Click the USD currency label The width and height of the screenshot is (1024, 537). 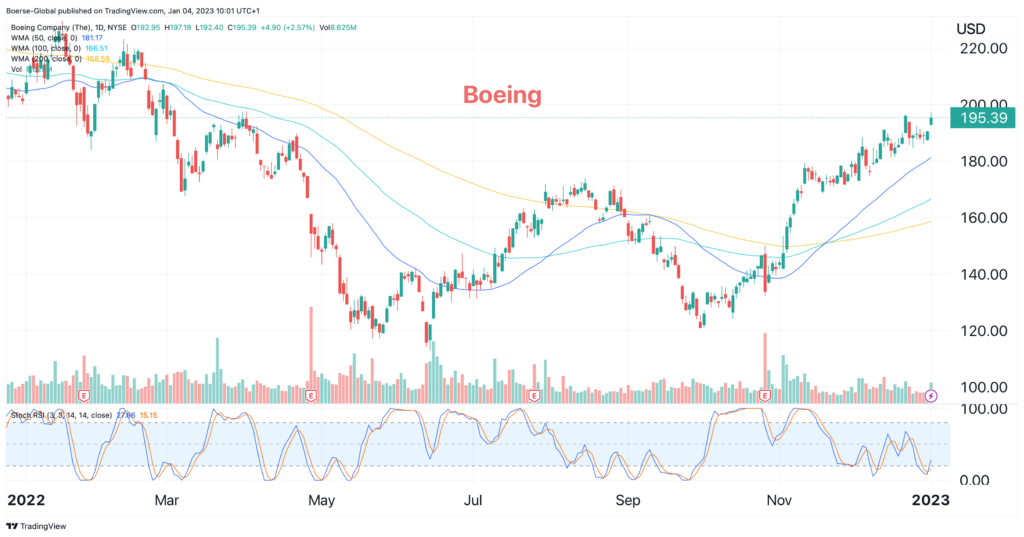pos(970,29)
